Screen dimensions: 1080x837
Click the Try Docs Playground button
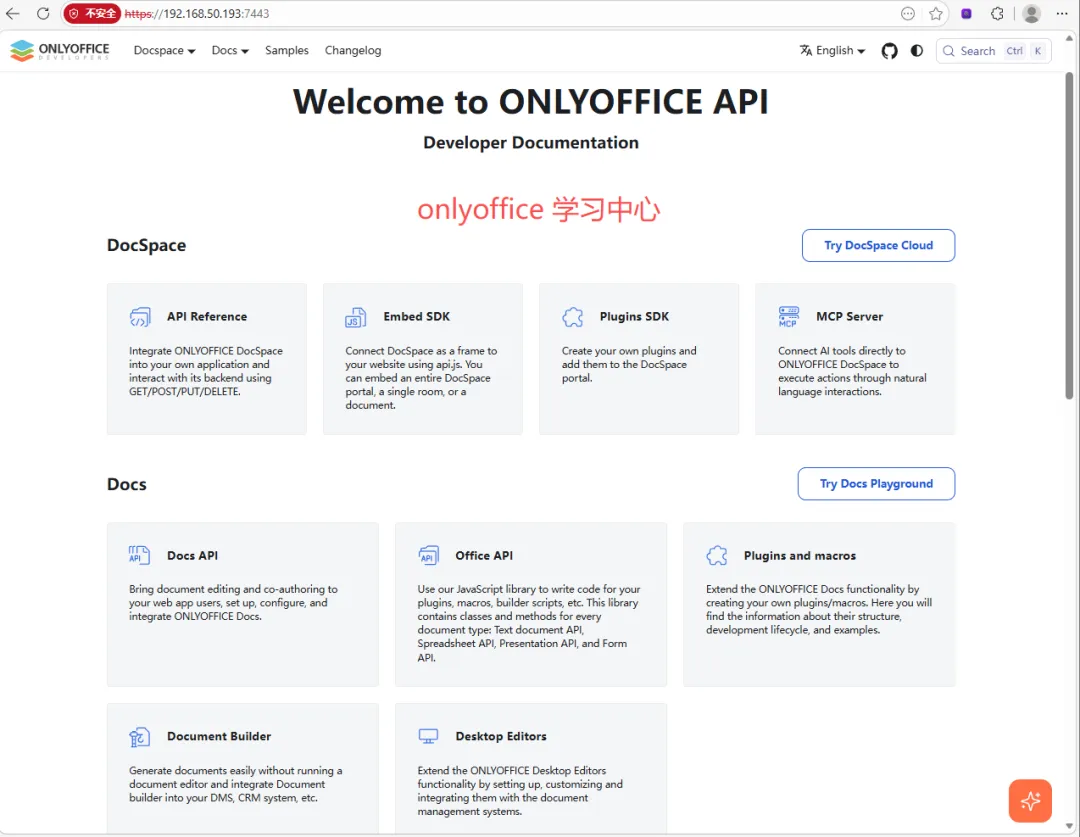point(876,484)
